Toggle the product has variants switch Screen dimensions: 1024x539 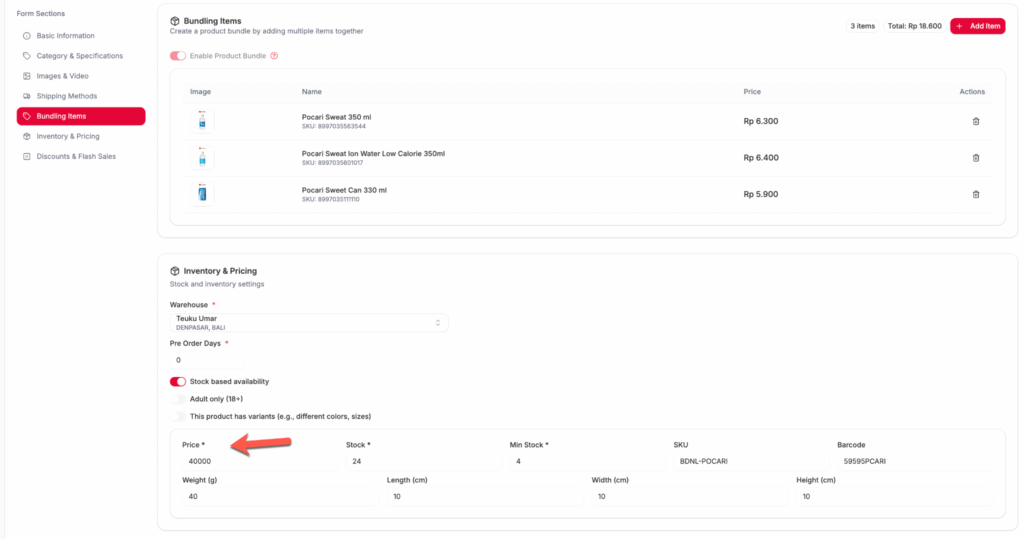[x=178, y=416]
